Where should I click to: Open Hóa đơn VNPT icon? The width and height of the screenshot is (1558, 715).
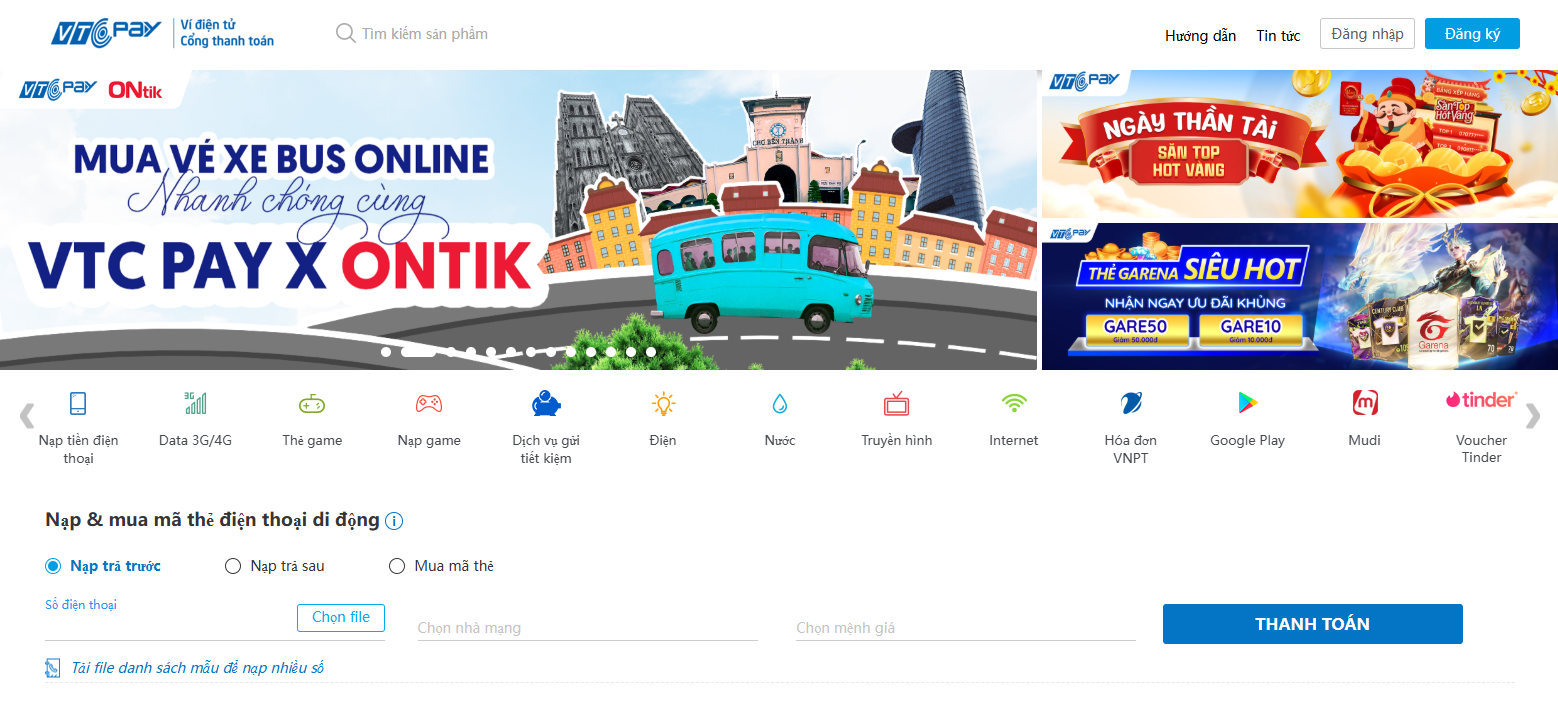(x=1131, y=404)
